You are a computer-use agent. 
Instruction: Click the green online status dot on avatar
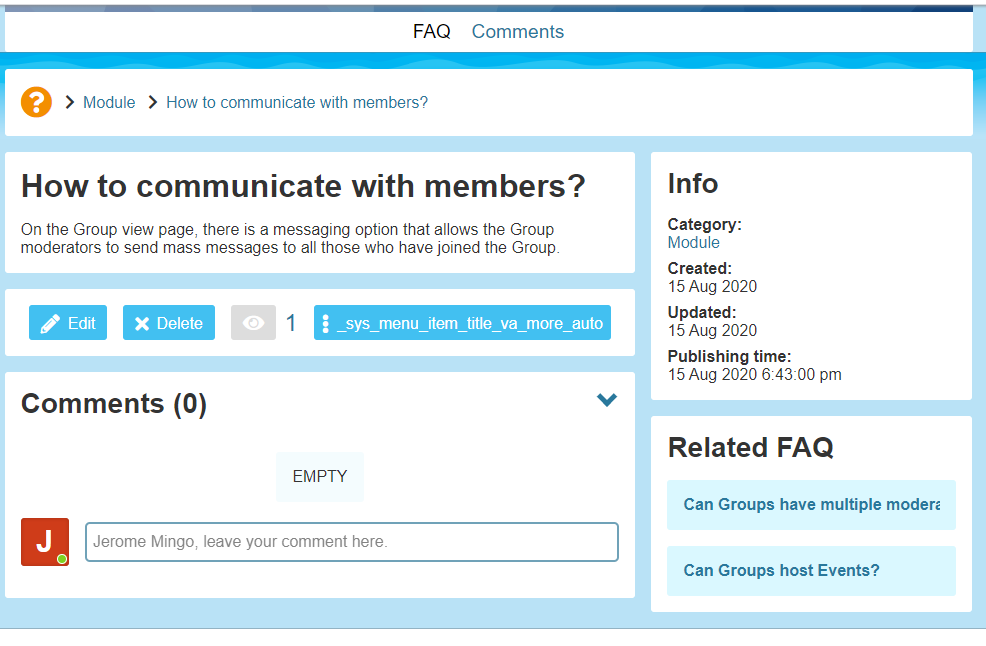62,559
